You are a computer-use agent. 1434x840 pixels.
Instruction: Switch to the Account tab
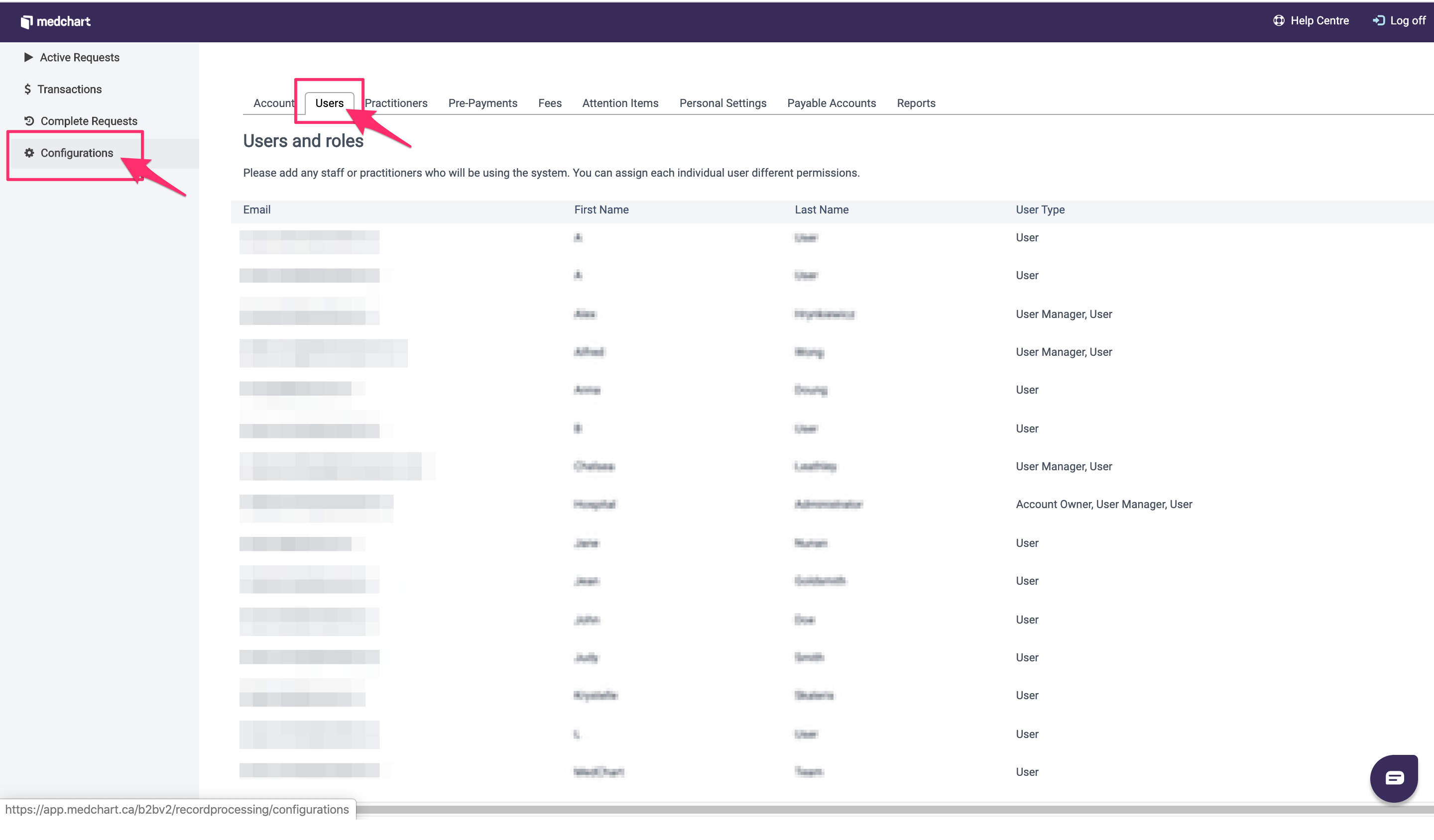click(x=273, y=103)
